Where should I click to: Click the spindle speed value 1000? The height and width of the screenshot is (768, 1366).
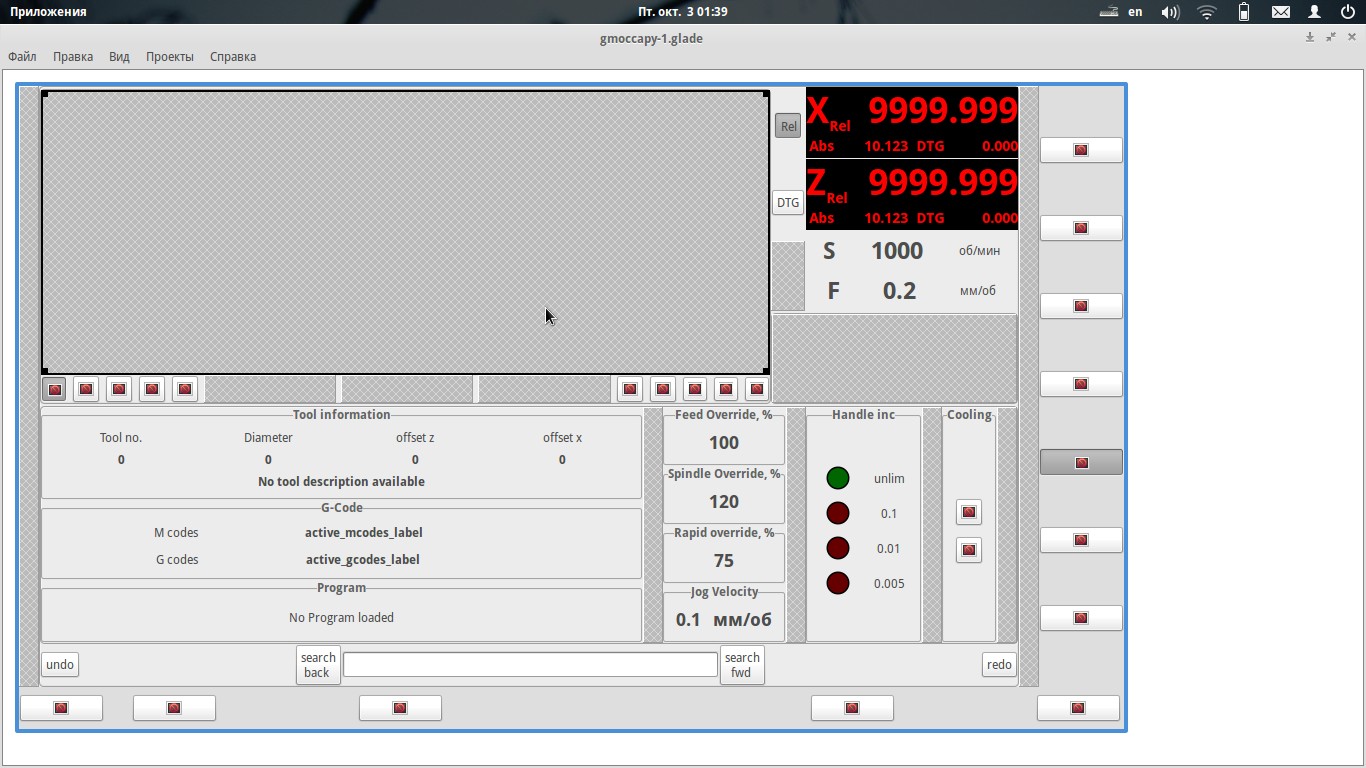point(897,251)
